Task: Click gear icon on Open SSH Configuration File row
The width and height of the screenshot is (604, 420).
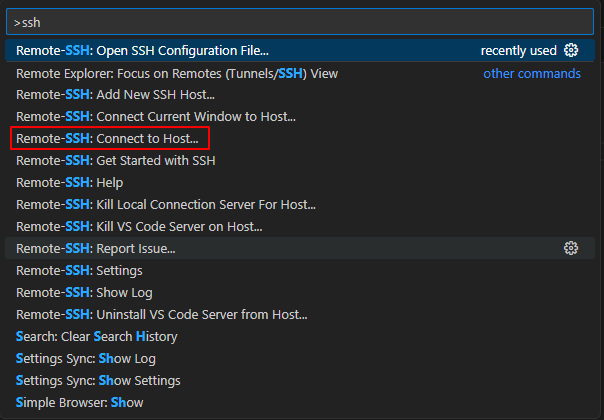Action: point(571,50)
